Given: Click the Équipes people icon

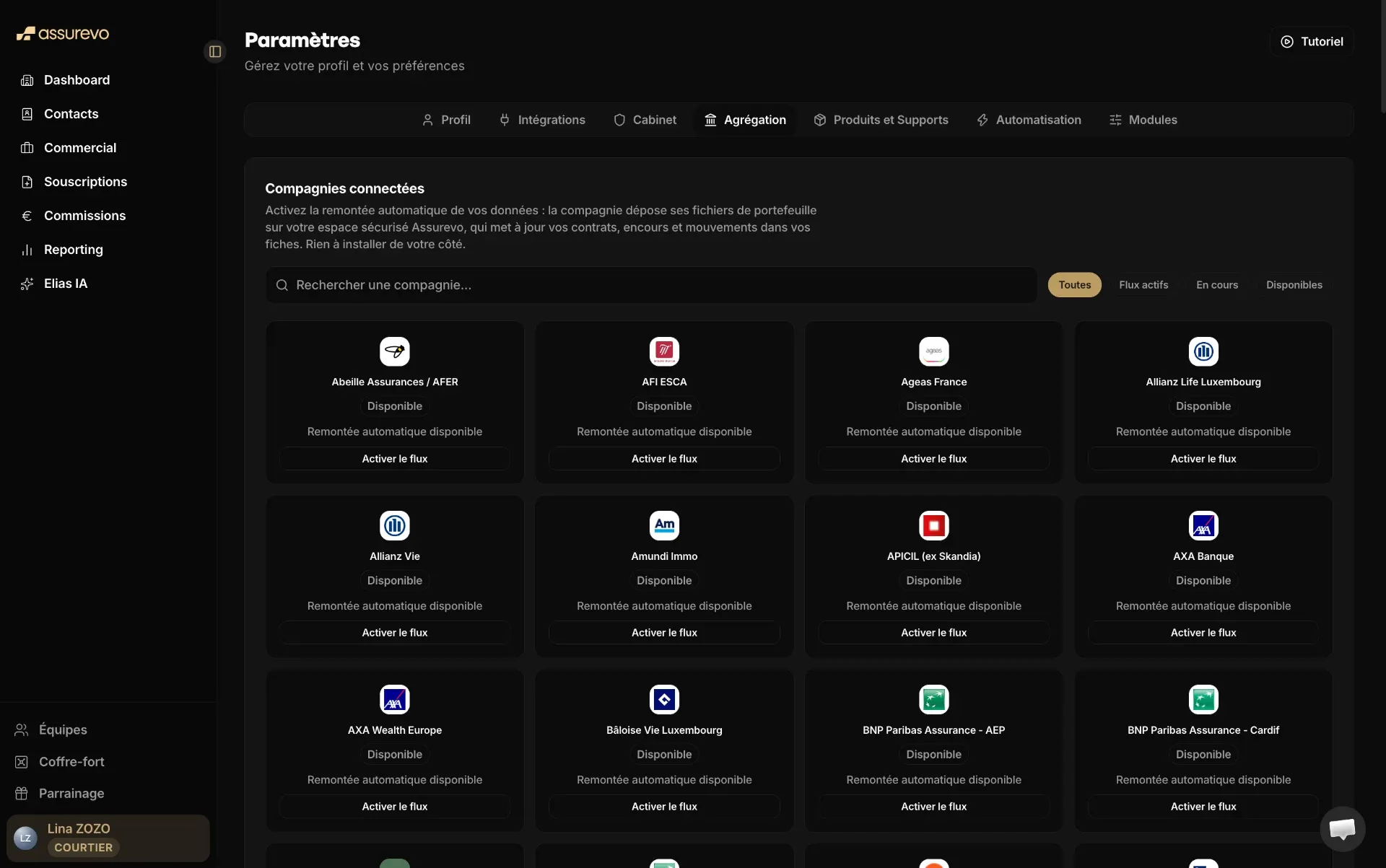Looking at the screenshot, I should click(22, 730).
